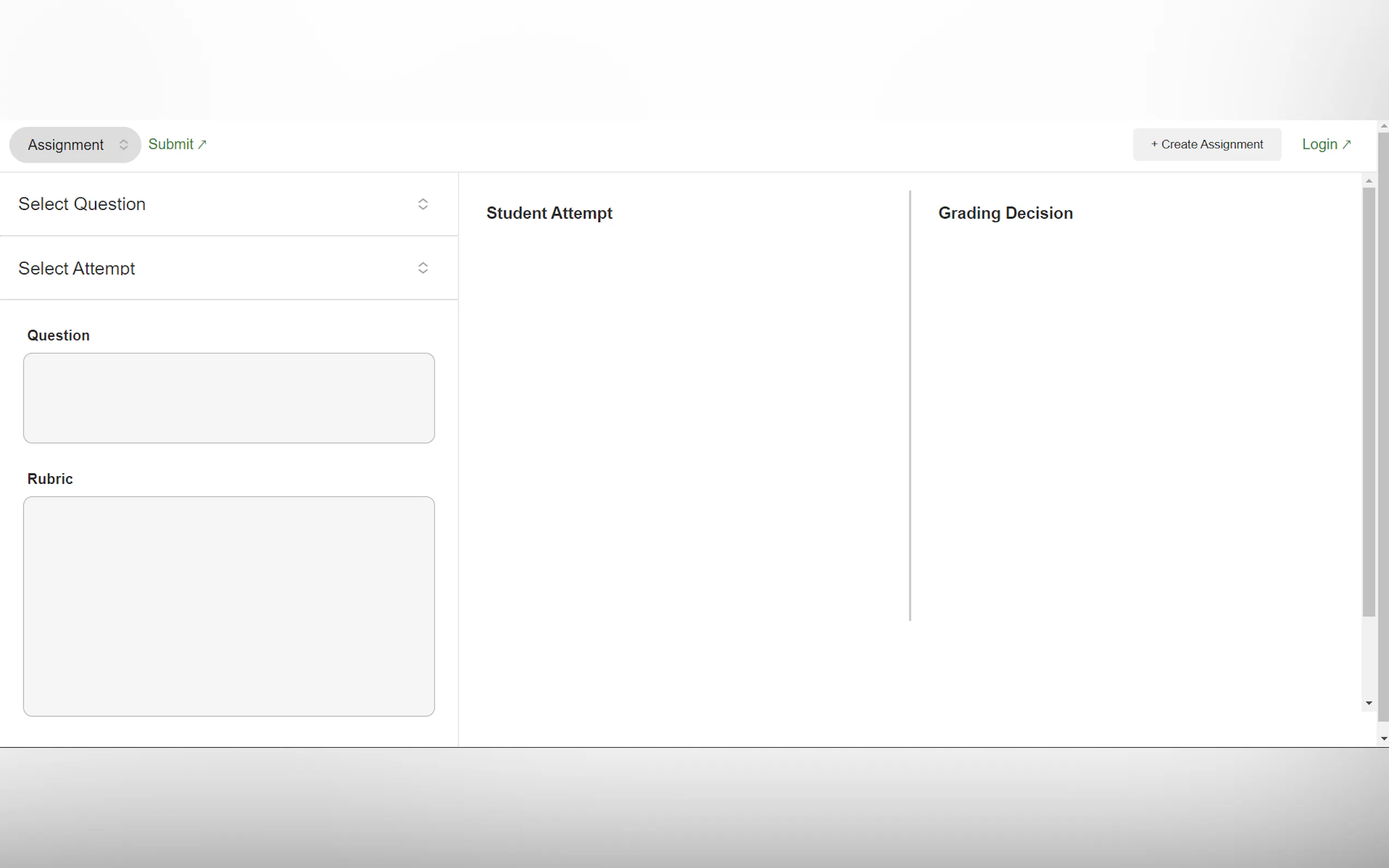Image resolution: width=1389 pixels, height=868 pixels.
Task: Click inside the Rubric text box
Action: point(229,606)
